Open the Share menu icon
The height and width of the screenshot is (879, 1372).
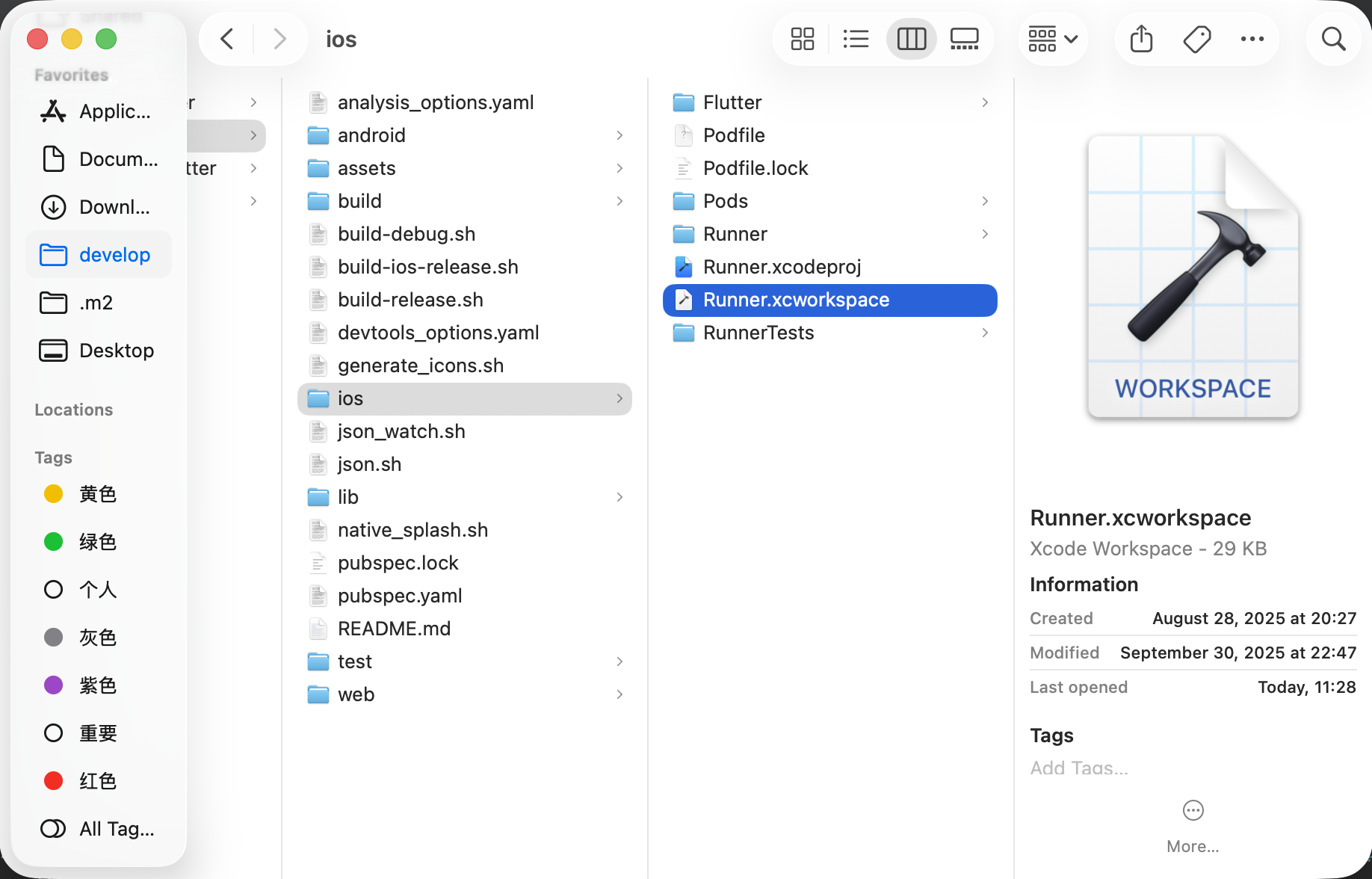pos(1141,39)
